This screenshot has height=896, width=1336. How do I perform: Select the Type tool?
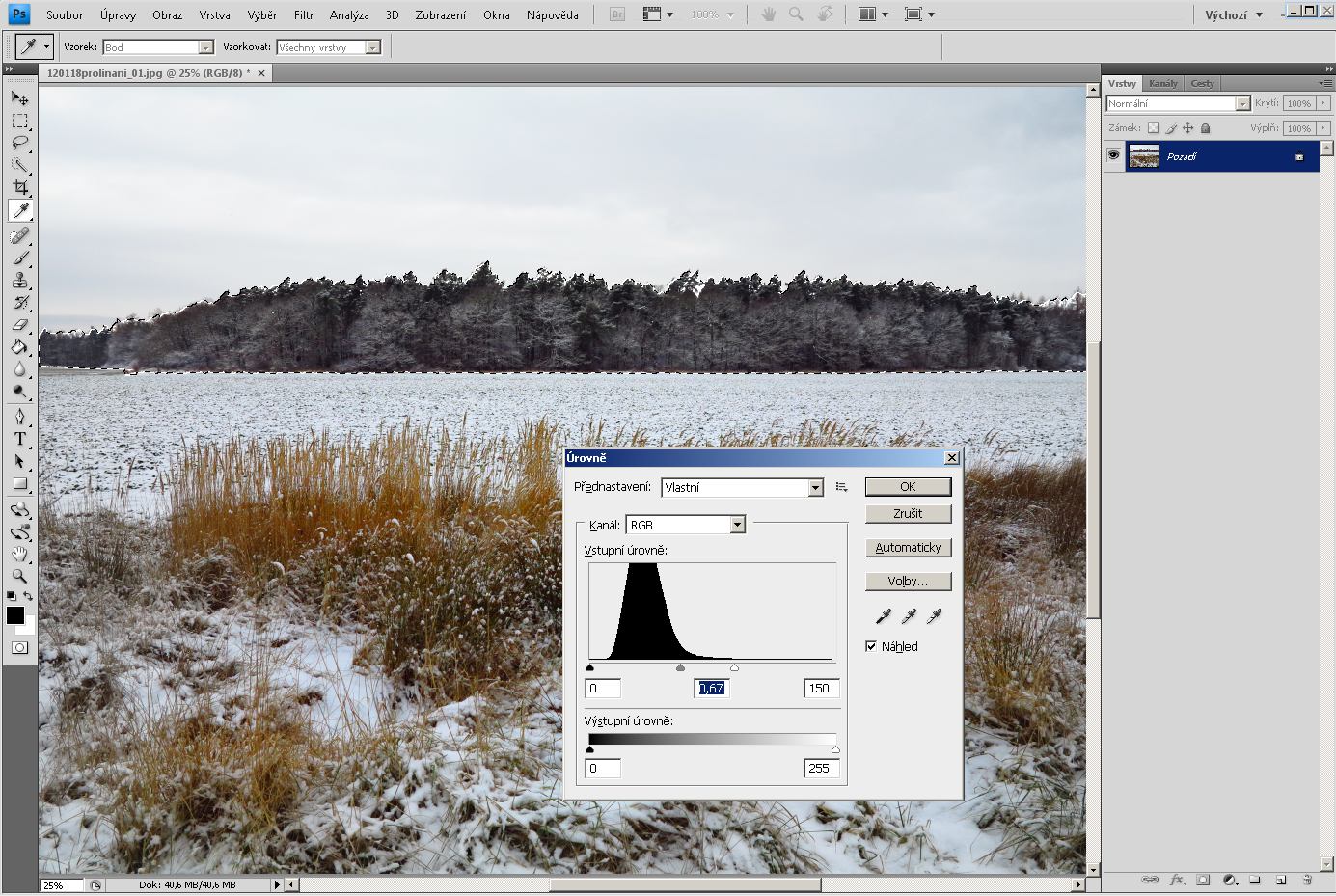pyautogui.click(x=19, y=439)
